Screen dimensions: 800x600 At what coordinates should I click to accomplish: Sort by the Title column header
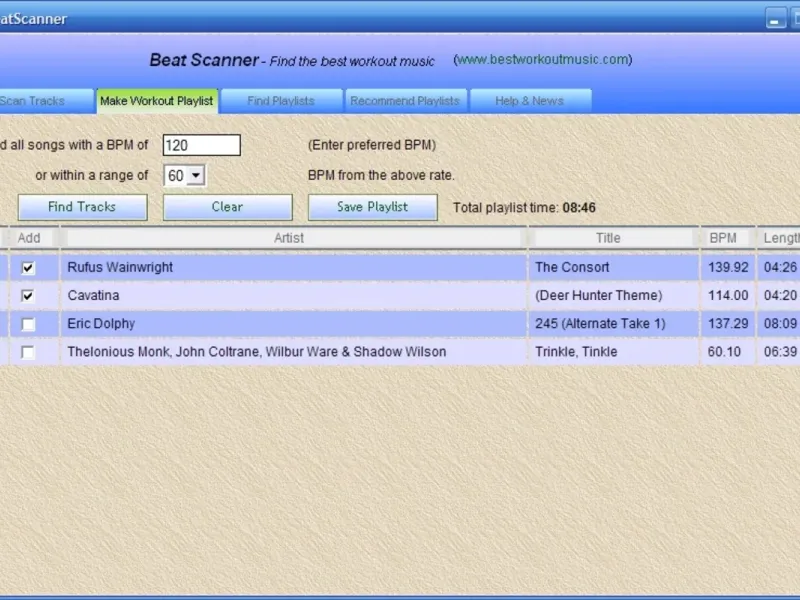[x=614, y=238]
